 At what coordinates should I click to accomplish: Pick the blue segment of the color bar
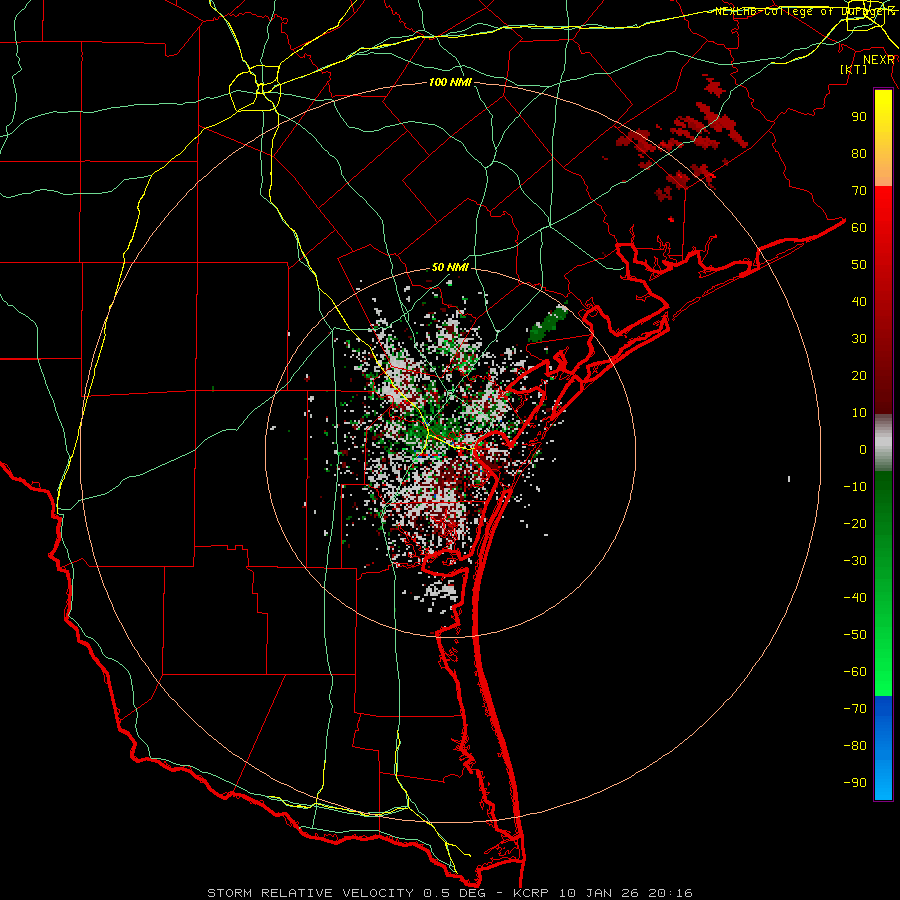(883, 746)
